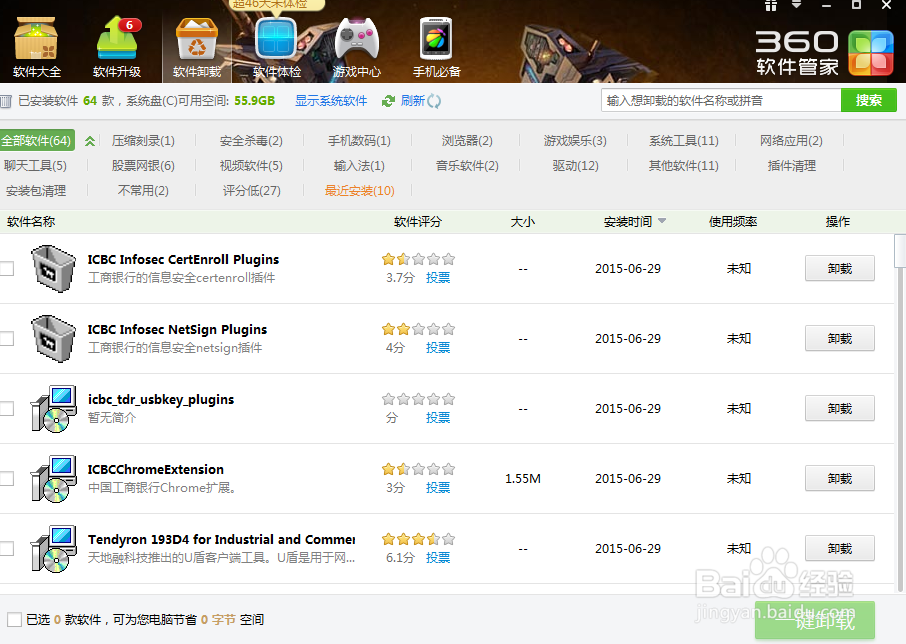Tick the checkbox for ICBC Infosec NetSign Plugins
The width and height of the screenshot is (906, 644).
pyautogui.click(x=6, y=338)
